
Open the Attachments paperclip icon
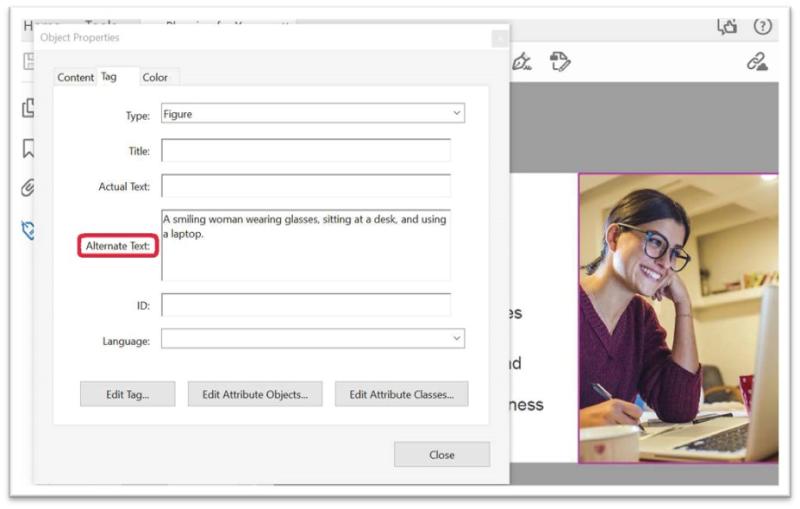point(29,188)
